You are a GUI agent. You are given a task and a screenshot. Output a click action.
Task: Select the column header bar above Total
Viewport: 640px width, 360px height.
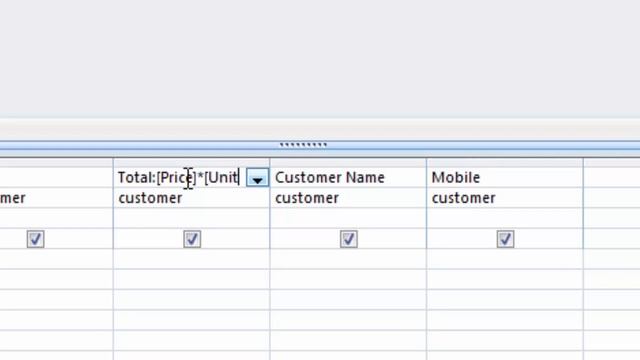click(x=191, y=162)
